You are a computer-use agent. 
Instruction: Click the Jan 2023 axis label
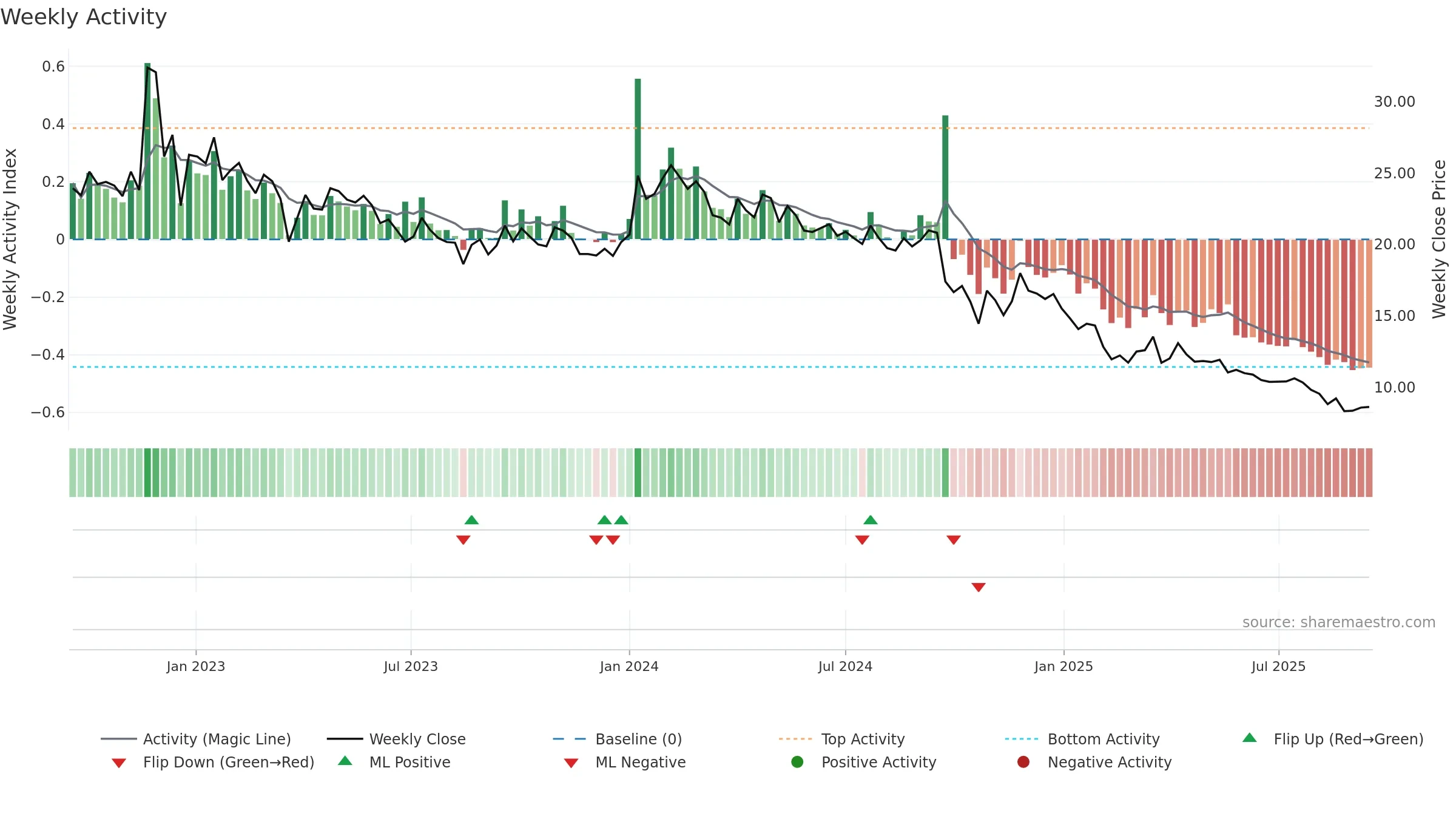coord(196,666)
